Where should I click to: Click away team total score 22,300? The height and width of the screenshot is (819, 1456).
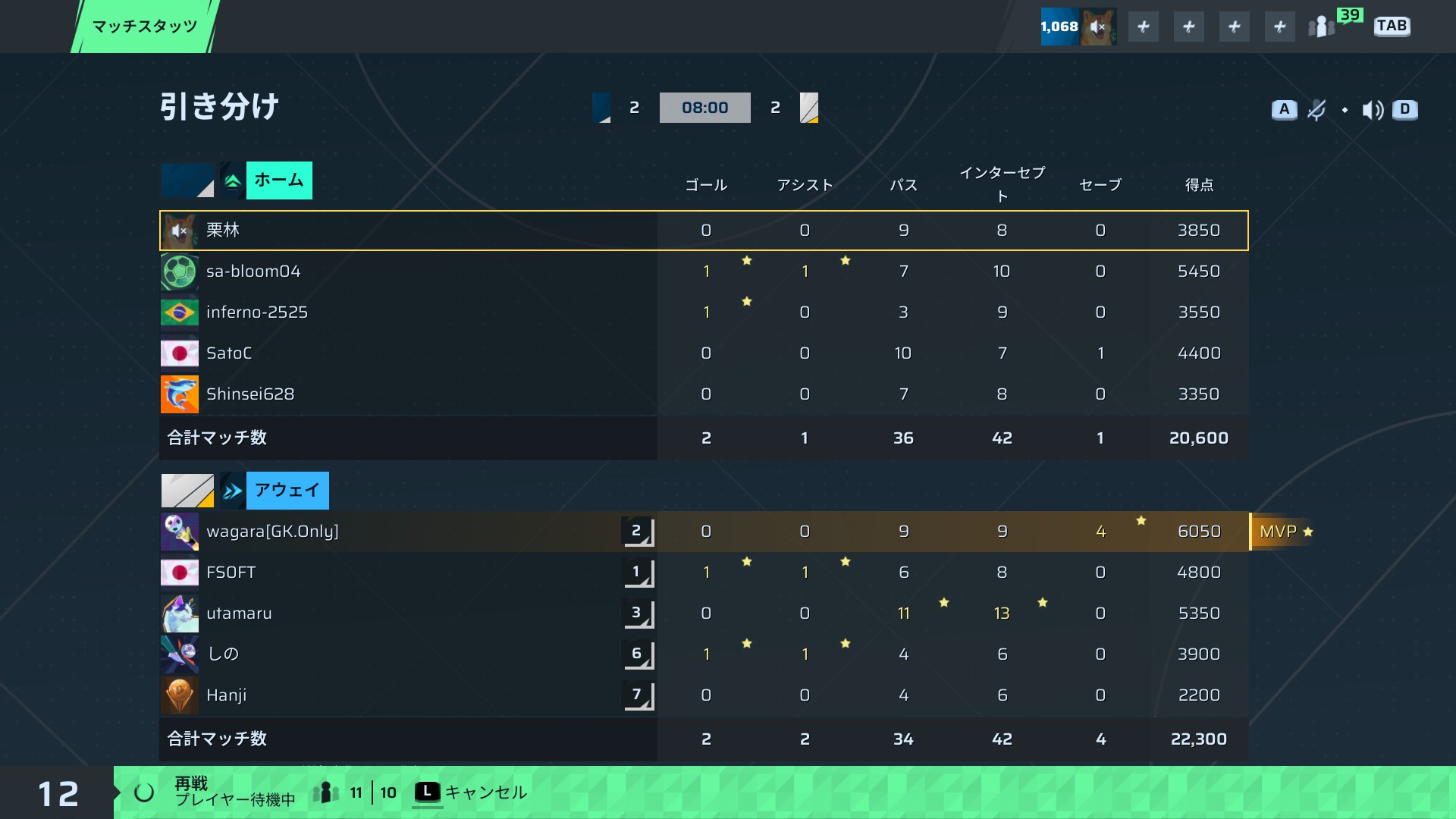point(1199,739)
